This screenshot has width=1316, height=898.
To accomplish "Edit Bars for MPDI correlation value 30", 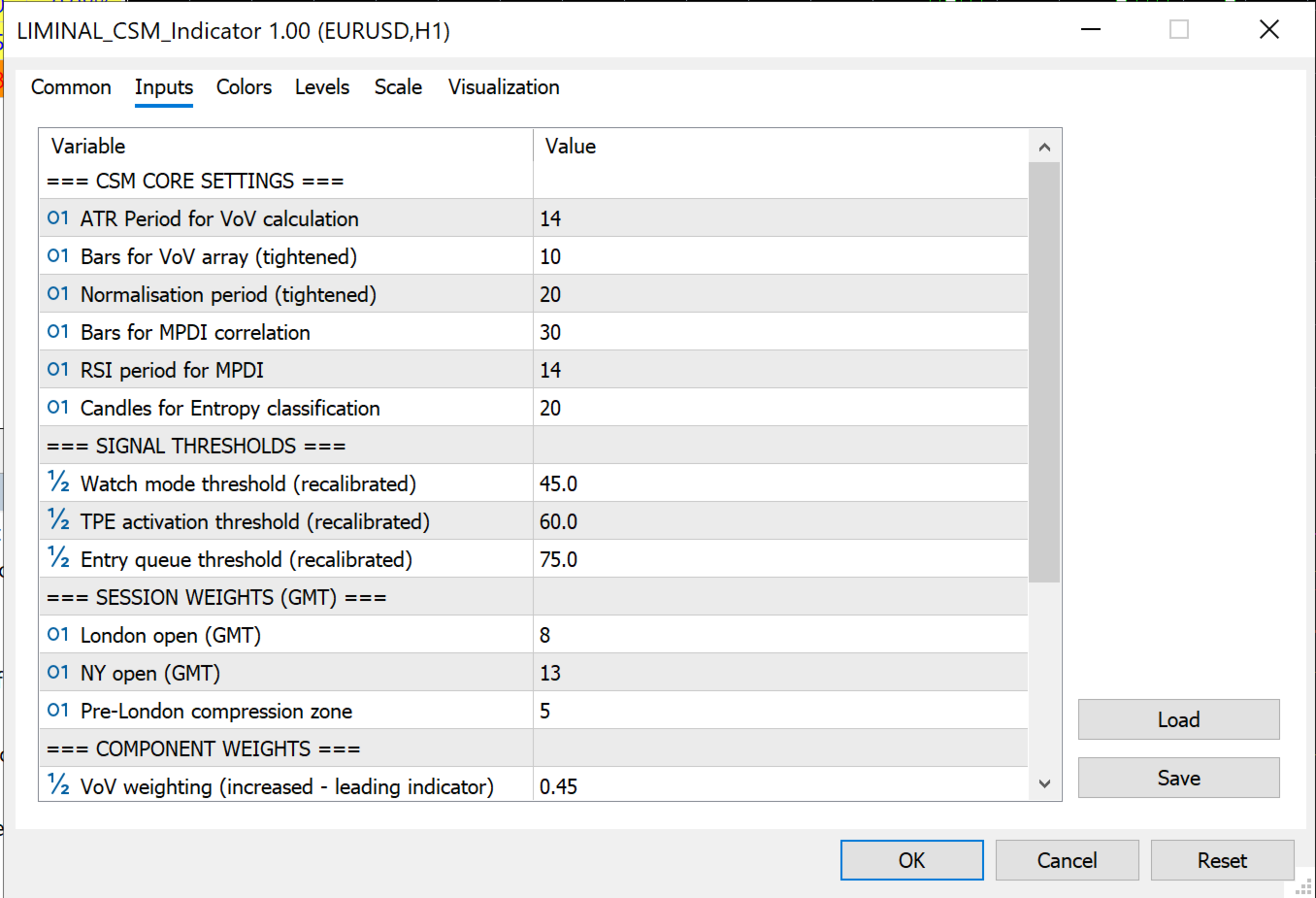I will [780, 332].
